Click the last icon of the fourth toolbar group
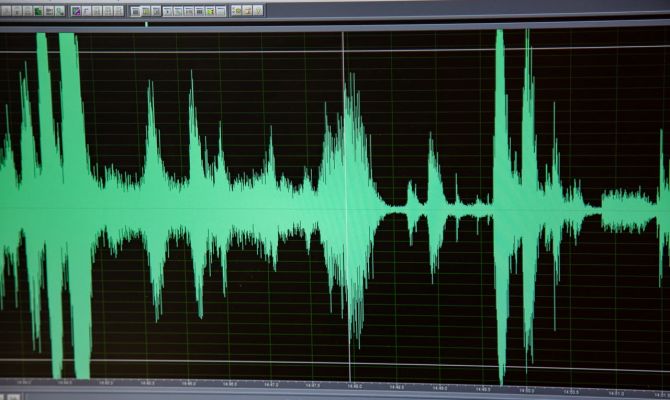 pyautogui.click(x=220, y=11)
